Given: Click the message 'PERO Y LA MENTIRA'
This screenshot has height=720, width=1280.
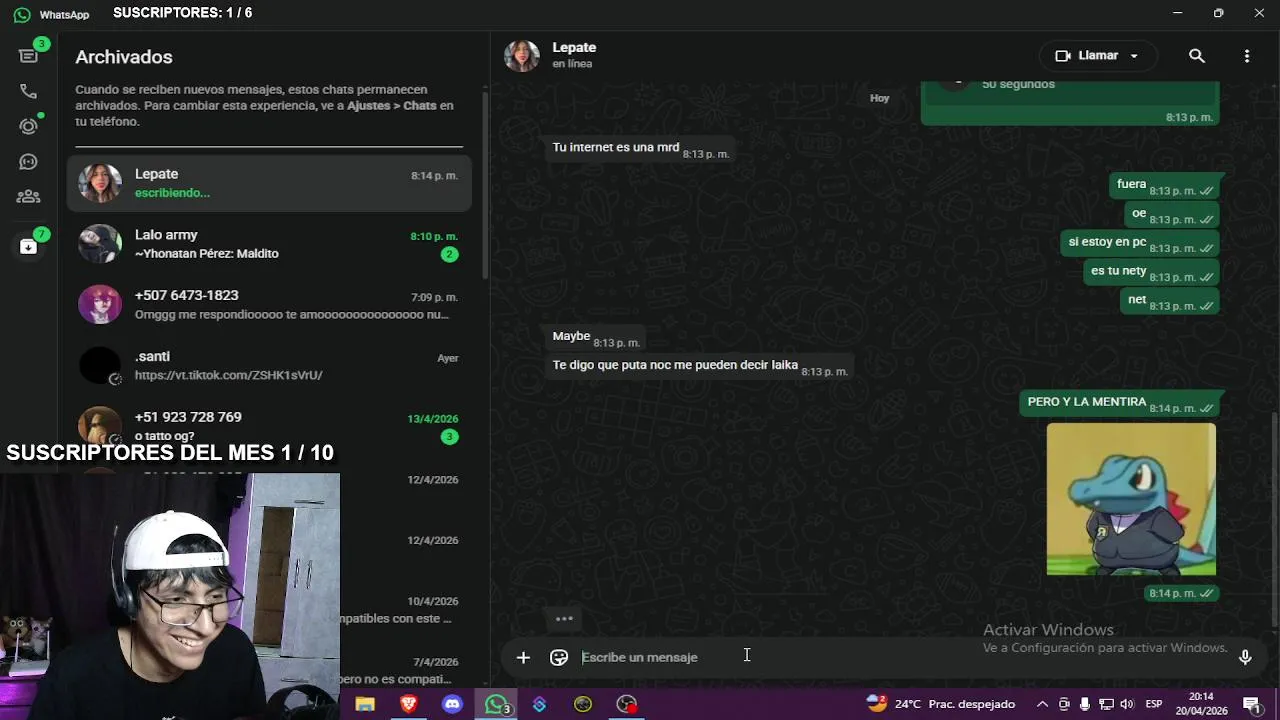Looking at the screenshot, I should tap(1120, 403).
